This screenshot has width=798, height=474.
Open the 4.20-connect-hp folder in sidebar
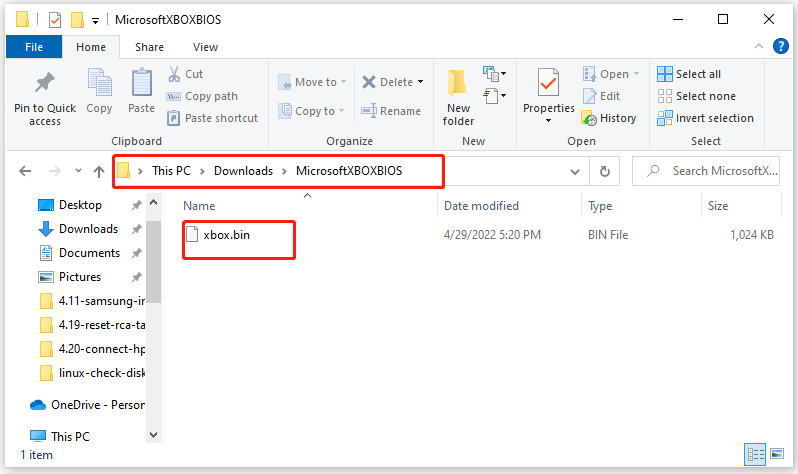tap(92, 349)
